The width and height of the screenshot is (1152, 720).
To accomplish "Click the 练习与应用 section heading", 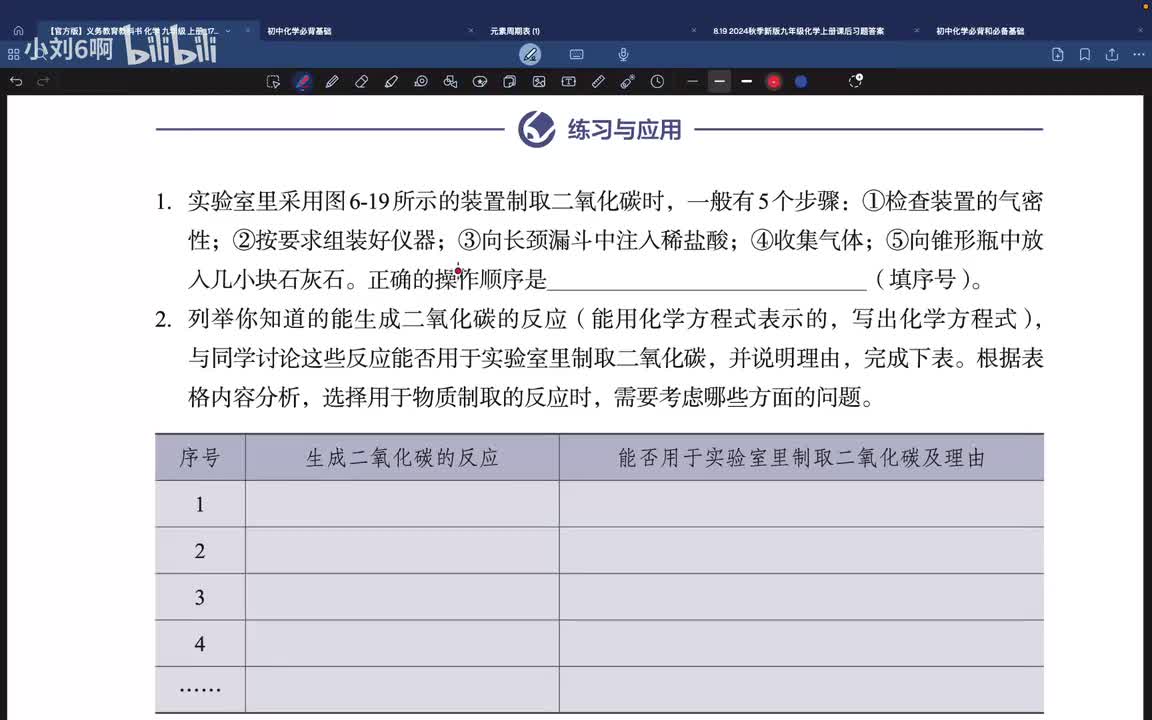I will click(x=624, y=130).
